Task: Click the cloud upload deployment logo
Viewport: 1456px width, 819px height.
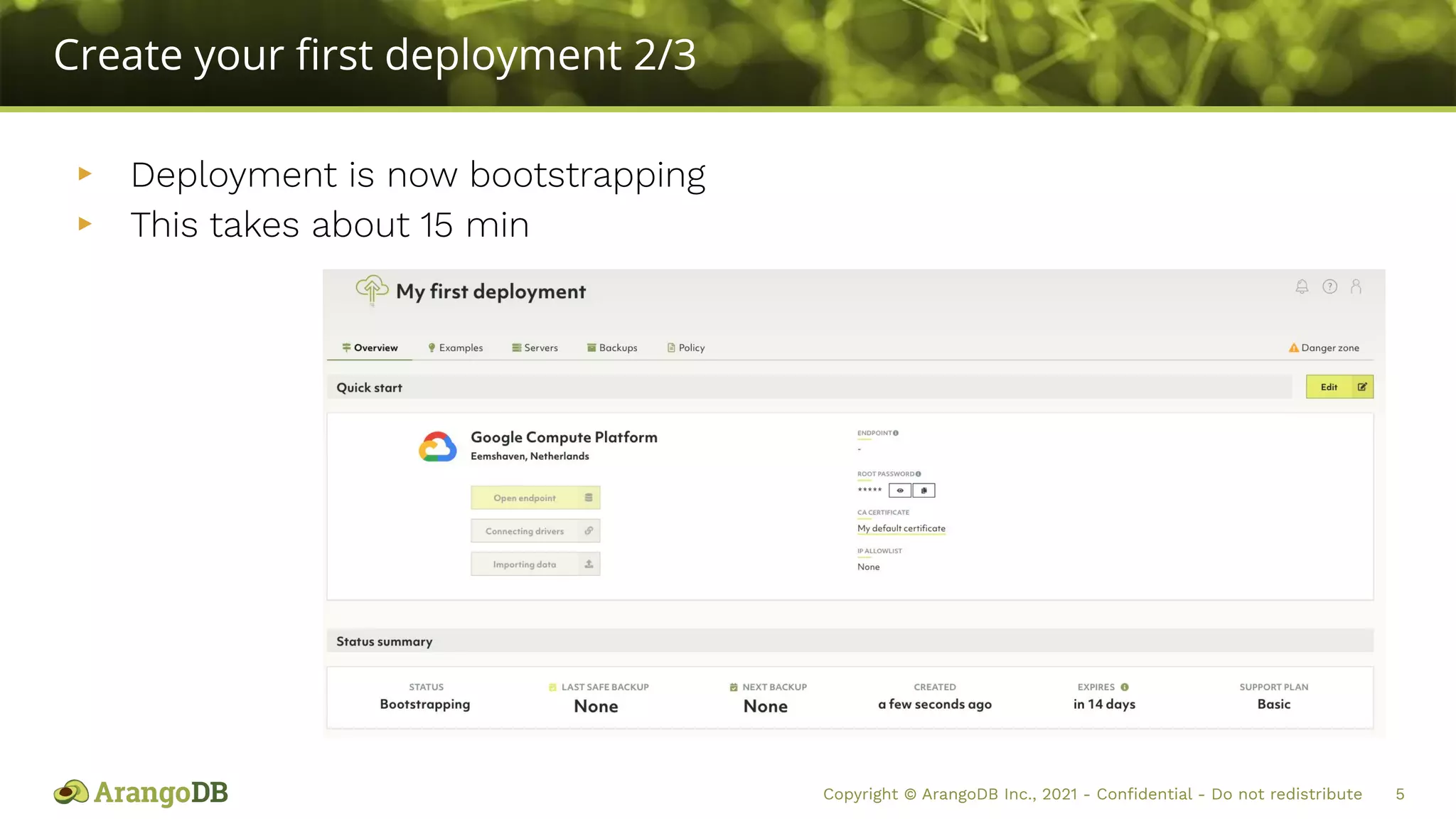Action: coord(372,290)
